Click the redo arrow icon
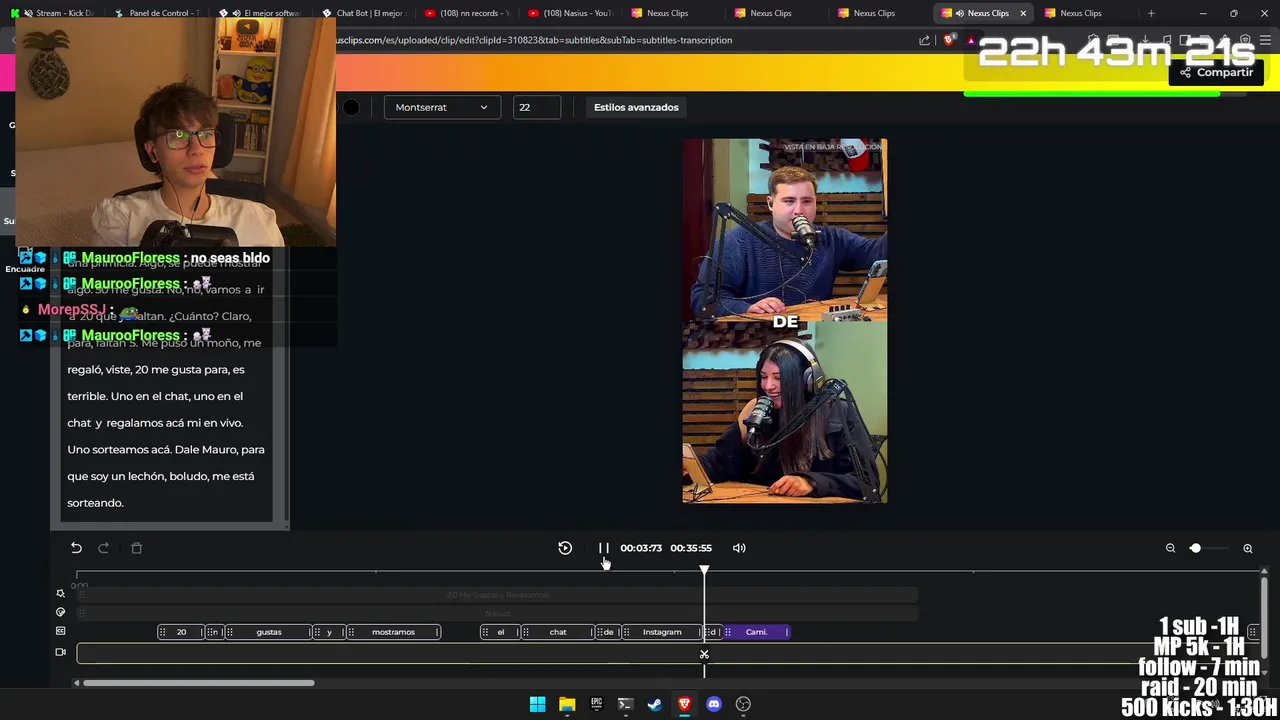 click(103, 548)
